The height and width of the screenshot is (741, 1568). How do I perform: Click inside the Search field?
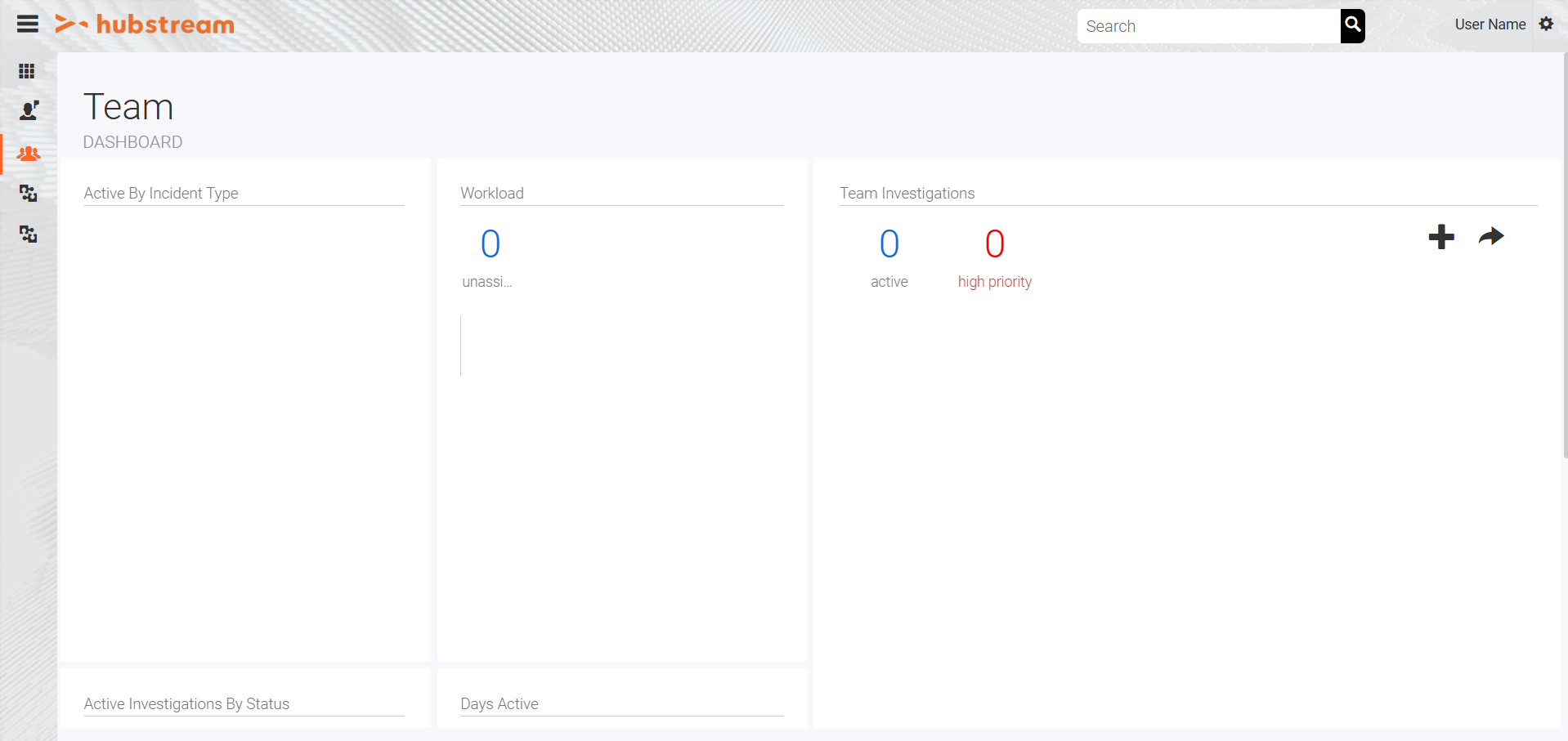point(1210,25)
